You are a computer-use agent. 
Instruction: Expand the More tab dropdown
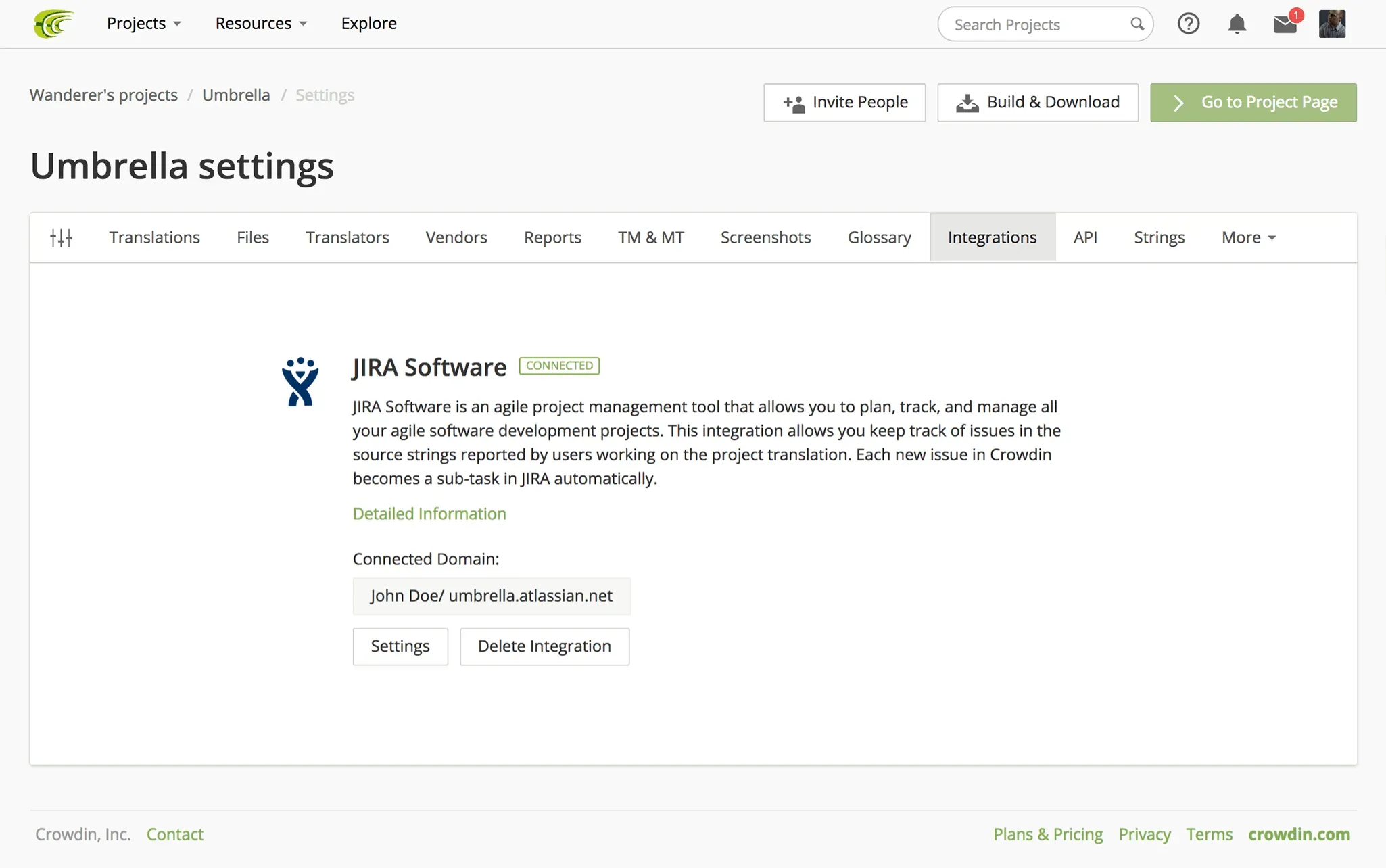point(1248,237)
